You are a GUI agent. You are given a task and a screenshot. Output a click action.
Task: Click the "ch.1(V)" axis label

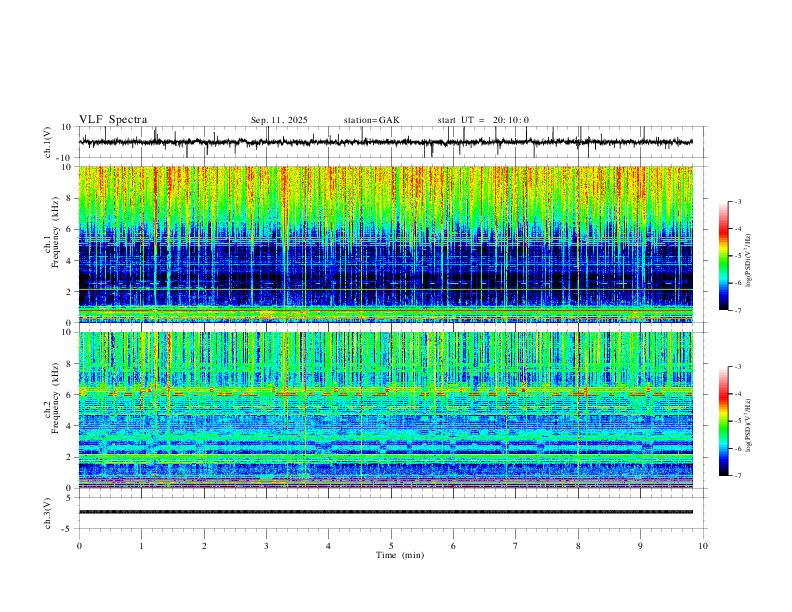pyautogui.click(x=48, y=142)
